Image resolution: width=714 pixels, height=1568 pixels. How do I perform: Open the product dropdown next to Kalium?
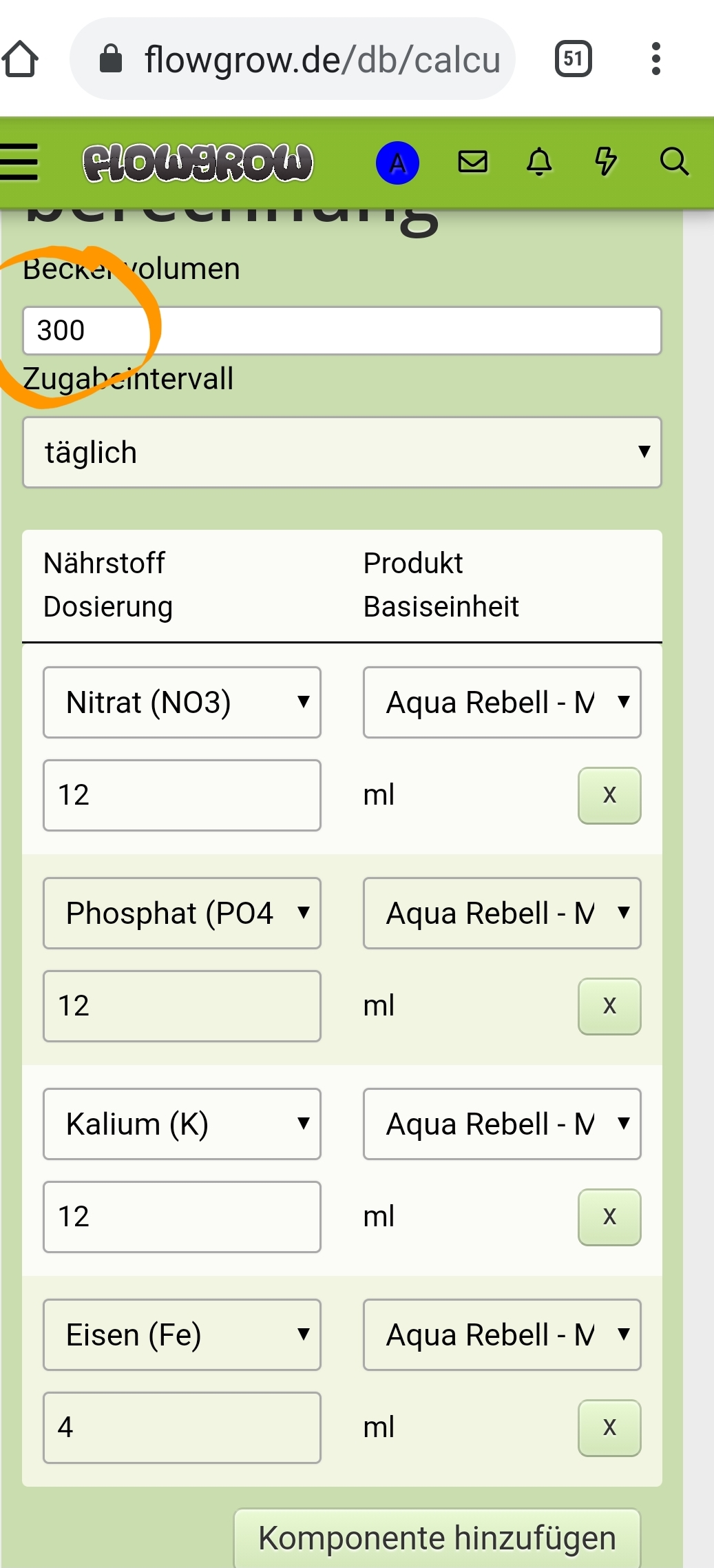[x=502, y=1124]
